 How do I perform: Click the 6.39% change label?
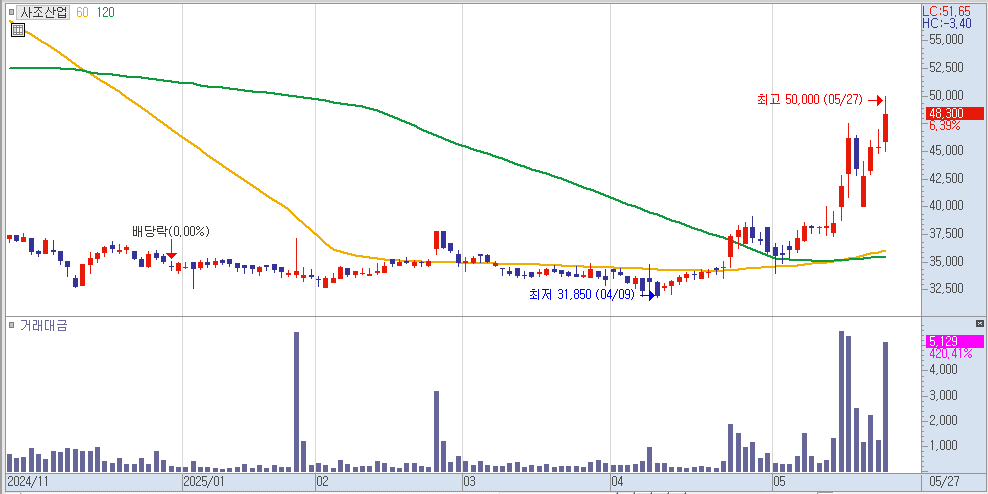[x=944, y=125]
